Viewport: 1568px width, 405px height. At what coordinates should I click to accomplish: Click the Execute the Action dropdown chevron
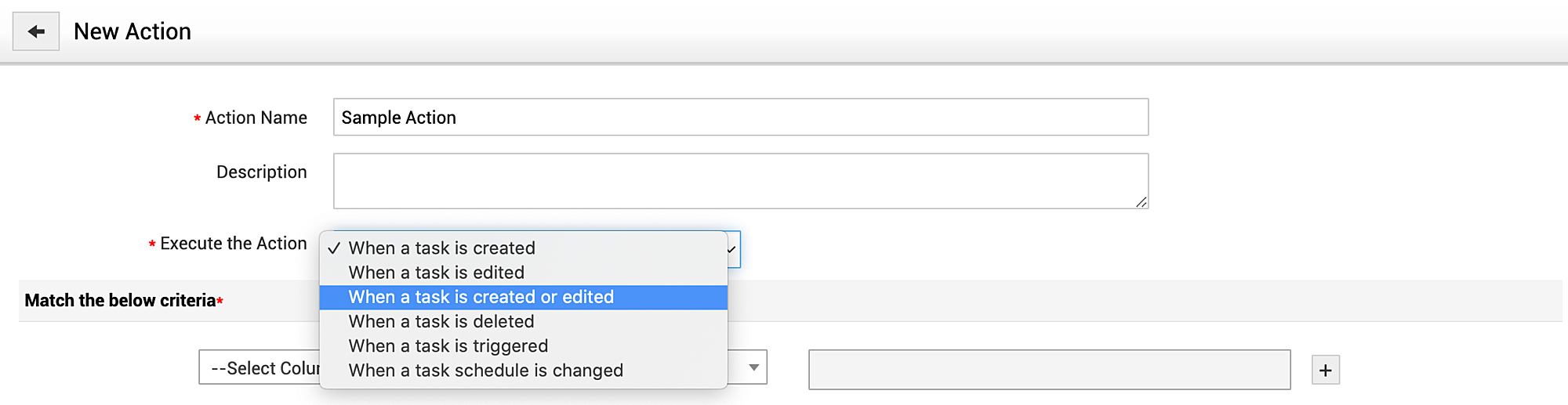[732, 250]
